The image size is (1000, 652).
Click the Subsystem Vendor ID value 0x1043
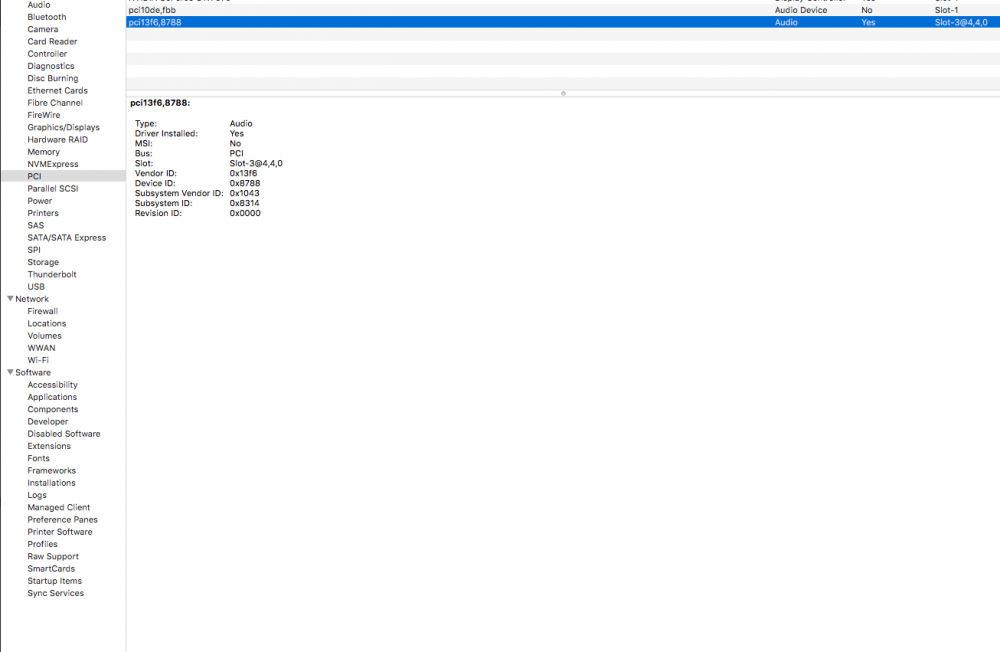(x=245, y=193)
